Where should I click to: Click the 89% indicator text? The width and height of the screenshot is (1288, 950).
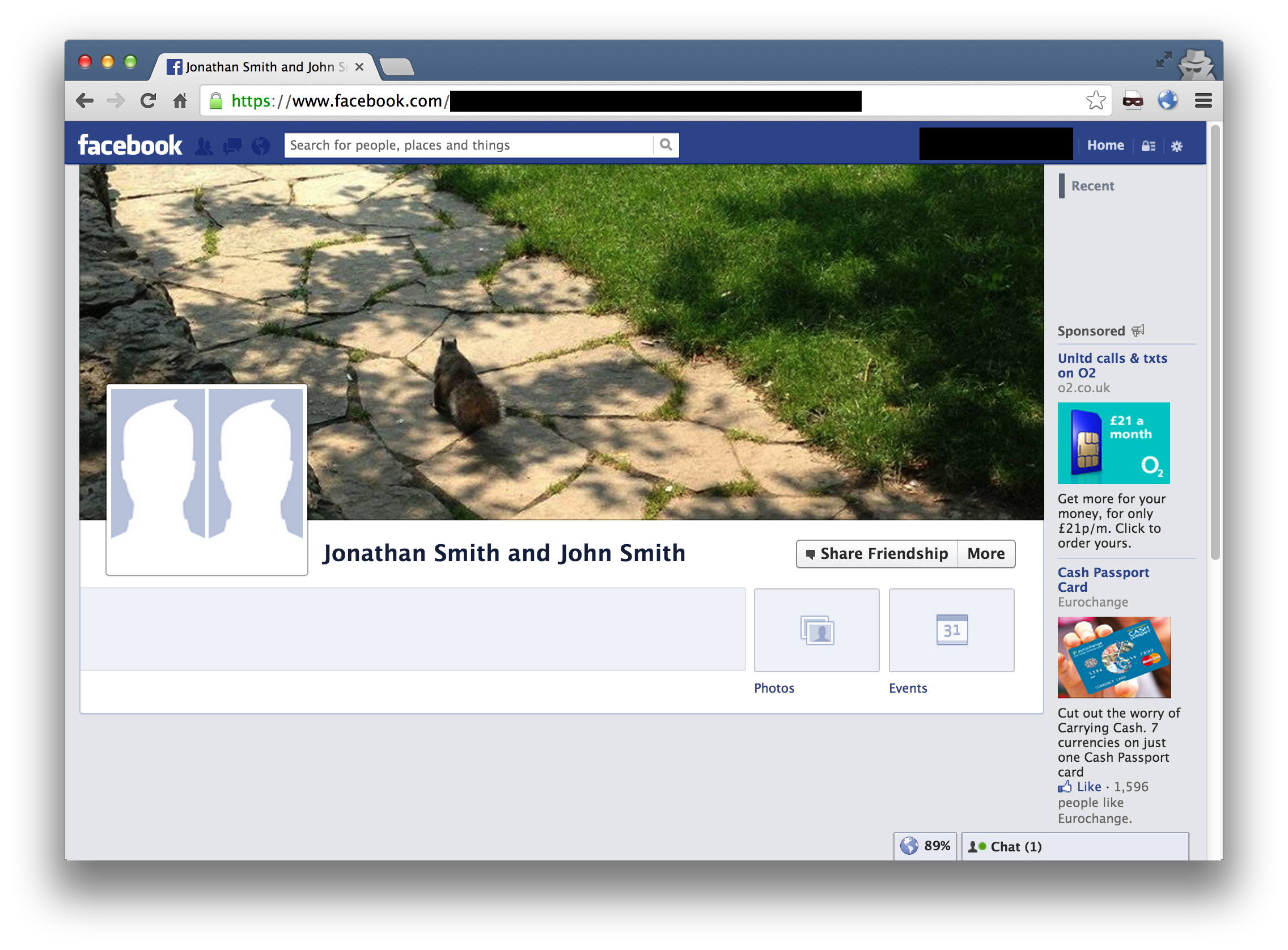[x=937, y=846]
